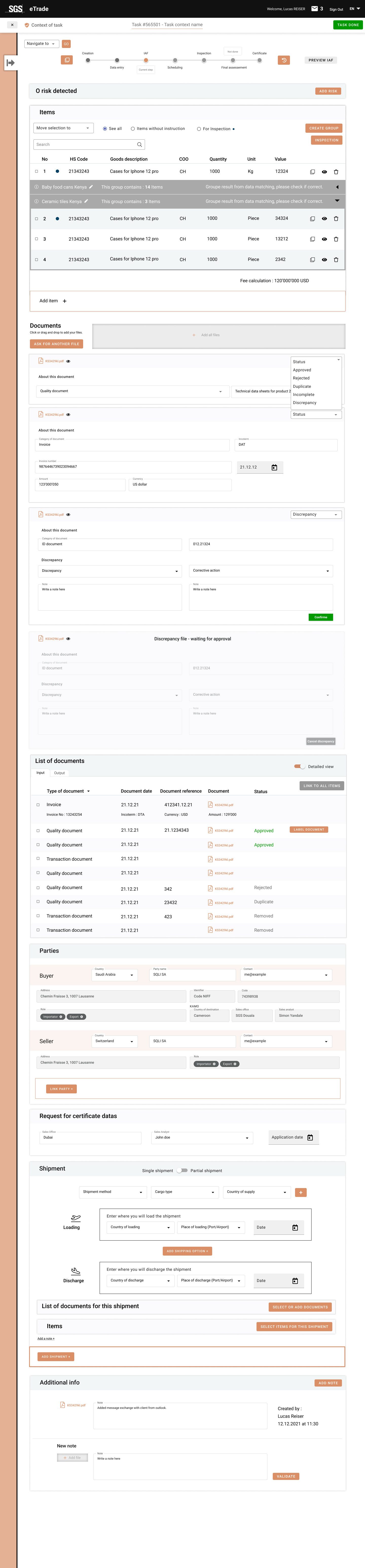Viewport: 365px width, 1568px height.
Task: Click shield icon beside Context of task
Action: (27, 25)
